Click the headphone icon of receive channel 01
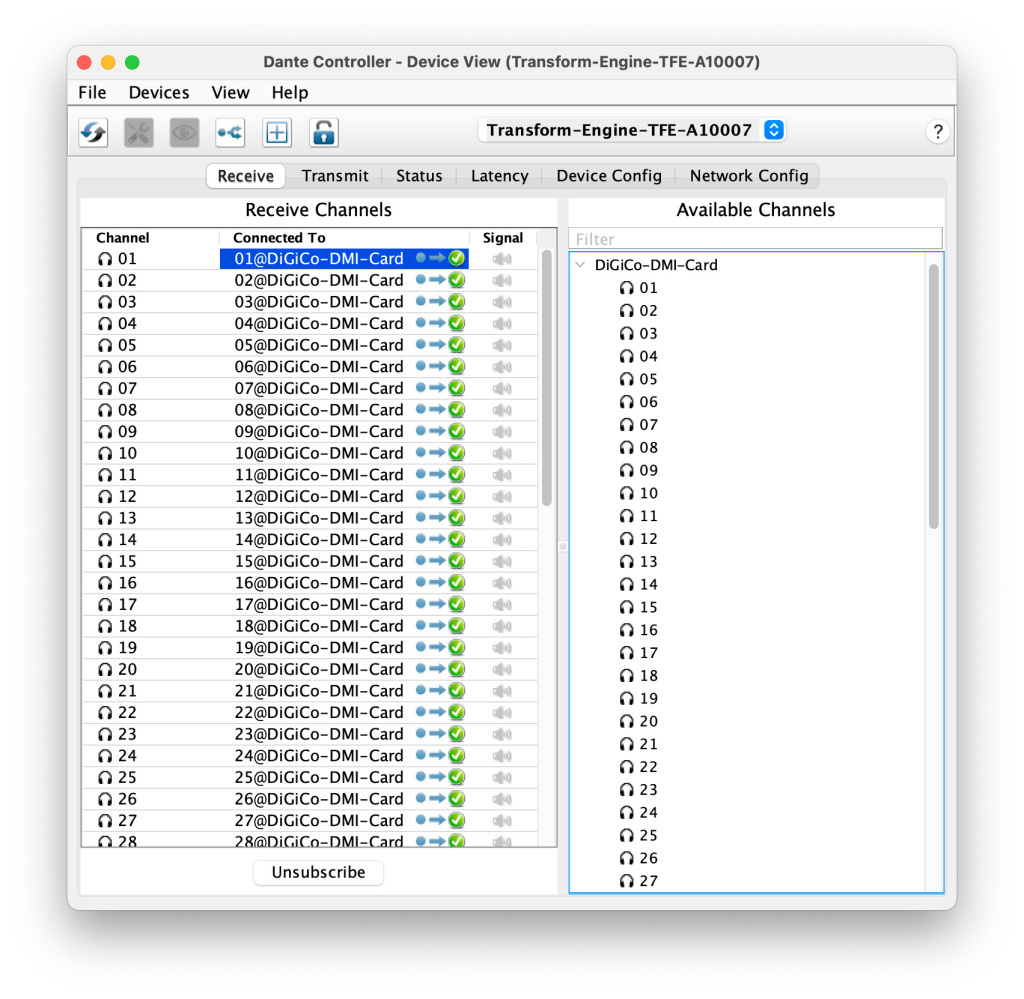 pos(105,259)
